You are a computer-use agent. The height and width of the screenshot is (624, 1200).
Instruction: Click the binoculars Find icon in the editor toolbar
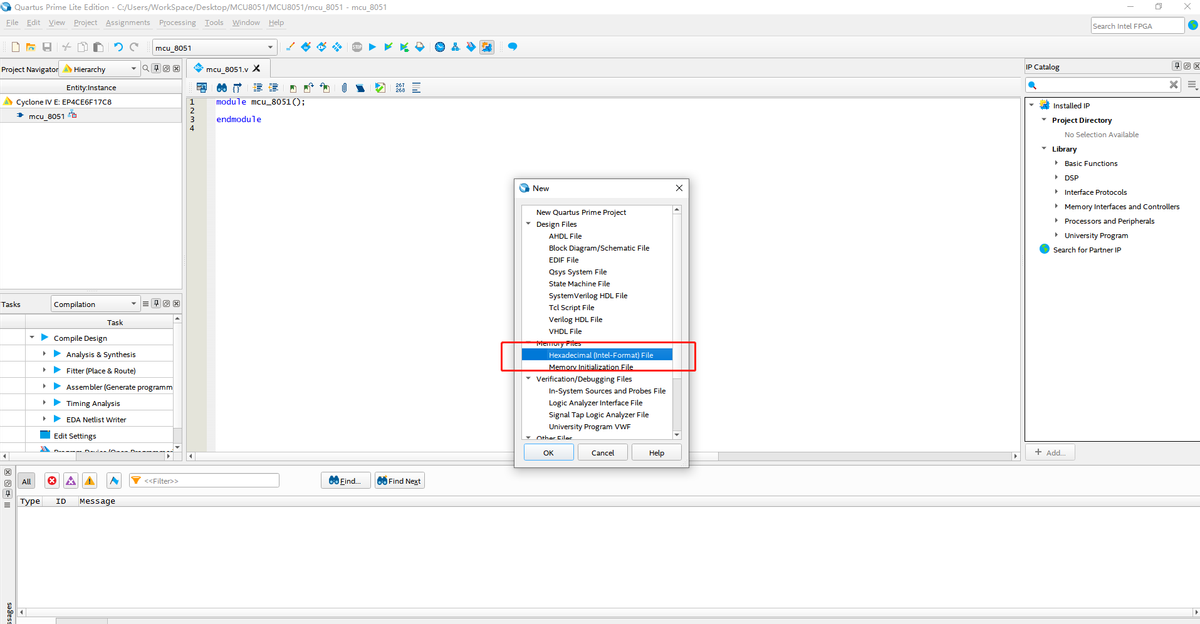(x=221, y=87)
